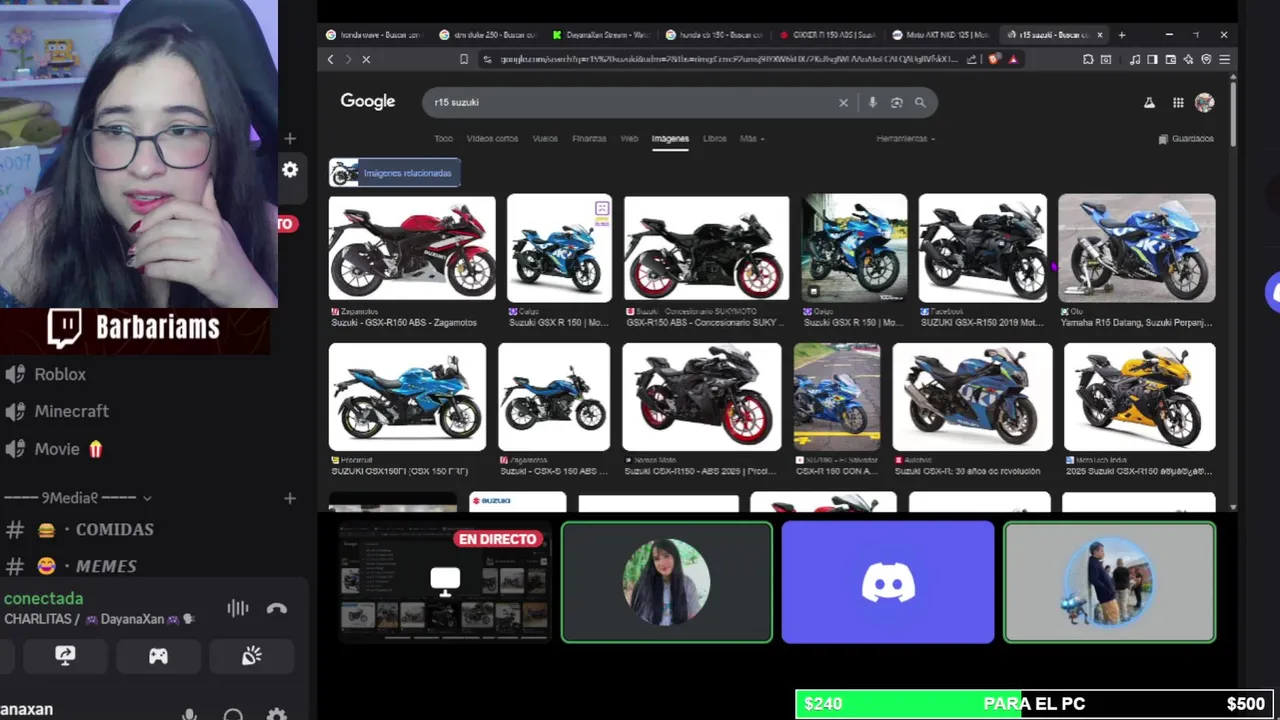The width and height of the screenshot is (1280, 720).
Task: Bookmark this page from the toolbar
Action: pos(463,60)
